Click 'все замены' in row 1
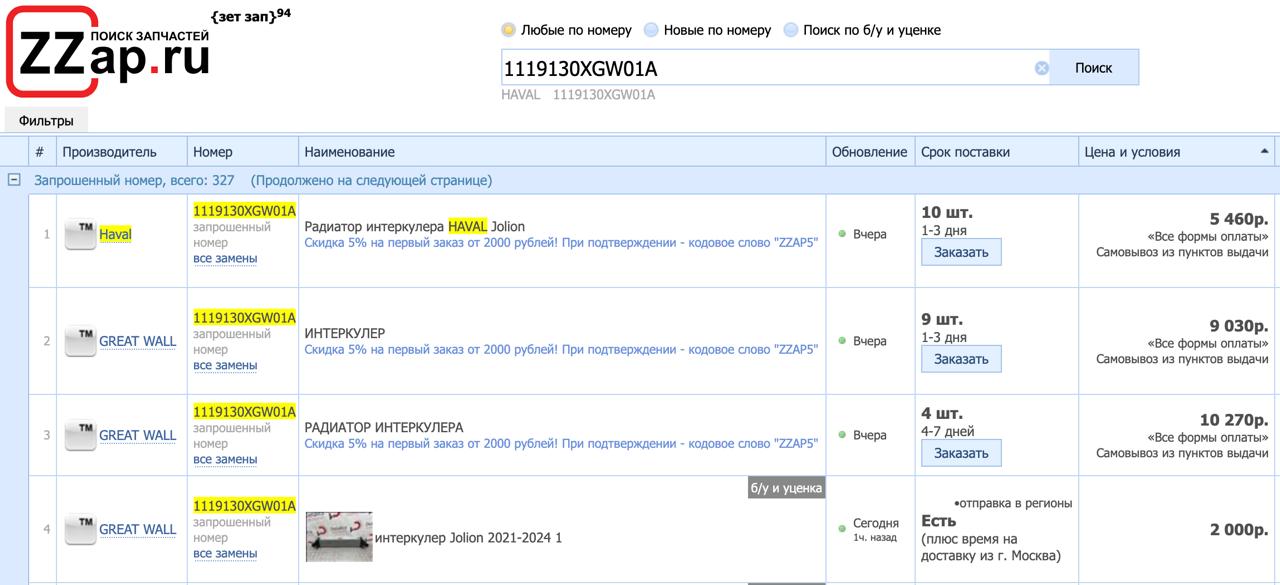Screen dimensions: 1280x585 tap(225, 258)
